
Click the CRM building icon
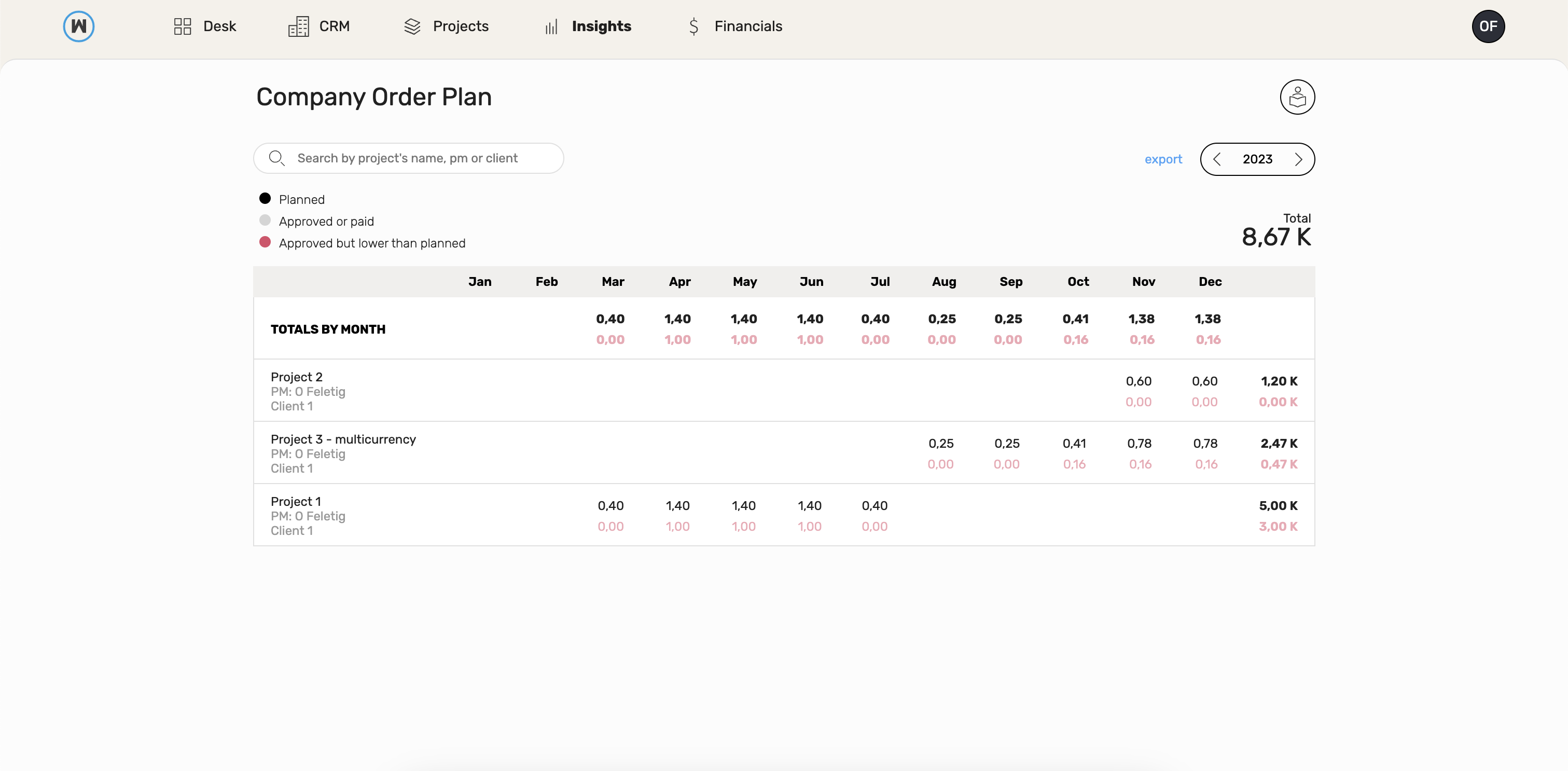click(x=298, y=26)
